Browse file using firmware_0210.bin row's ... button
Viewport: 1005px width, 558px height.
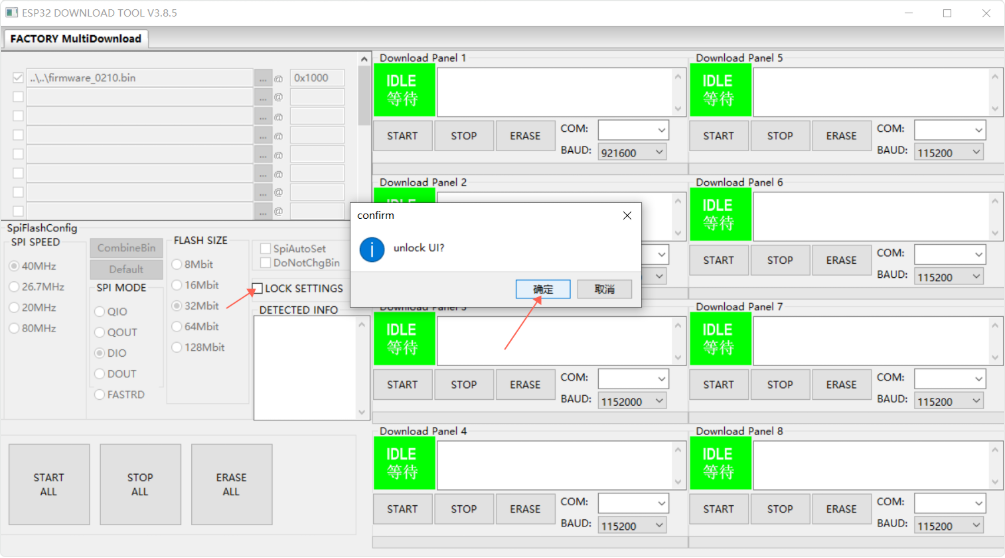263,78
